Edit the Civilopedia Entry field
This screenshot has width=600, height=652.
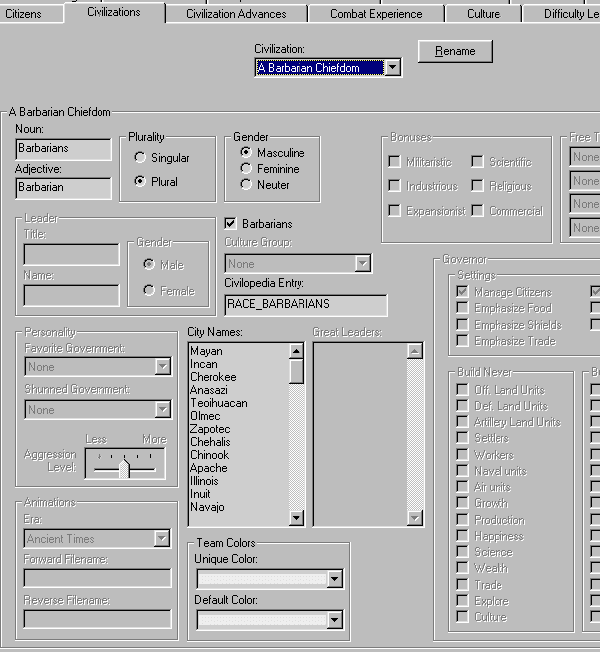point(305,305)
